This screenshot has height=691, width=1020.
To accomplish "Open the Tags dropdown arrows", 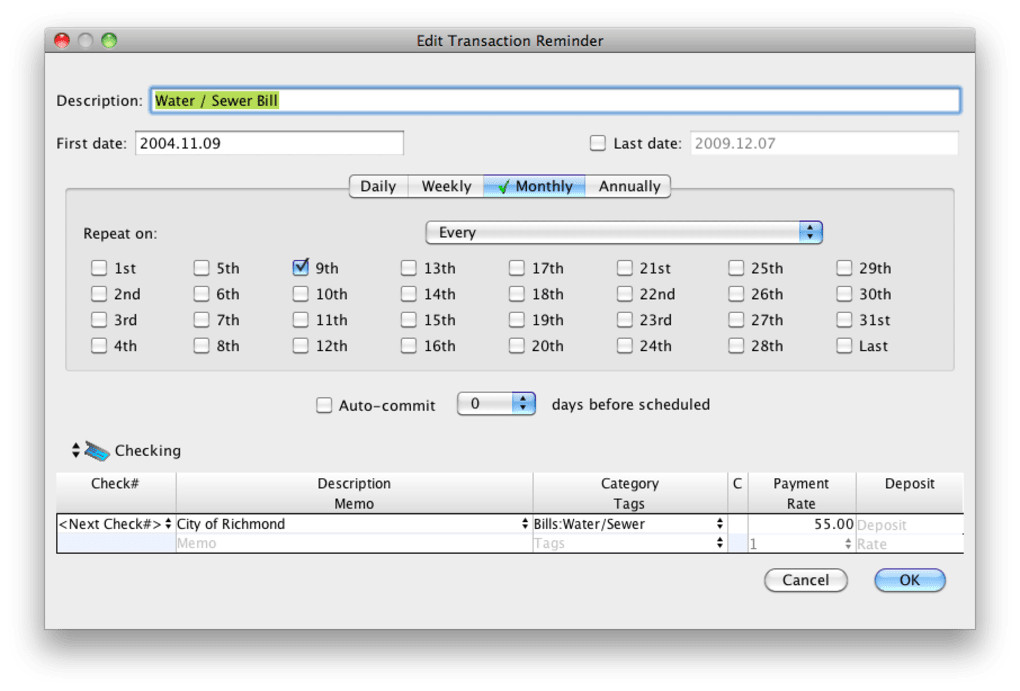I will coord(719,543).
